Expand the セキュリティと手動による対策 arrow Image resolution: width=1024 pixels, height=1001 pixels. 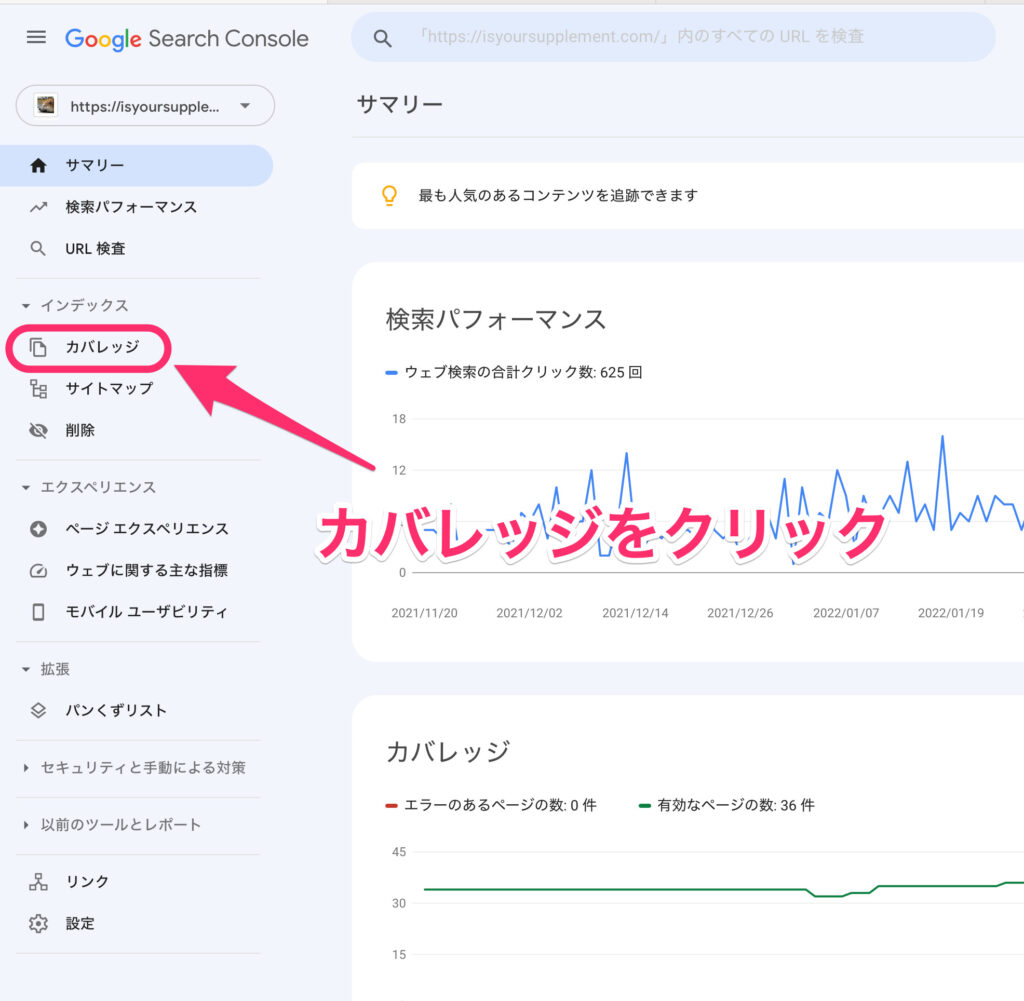coord(25,768)
